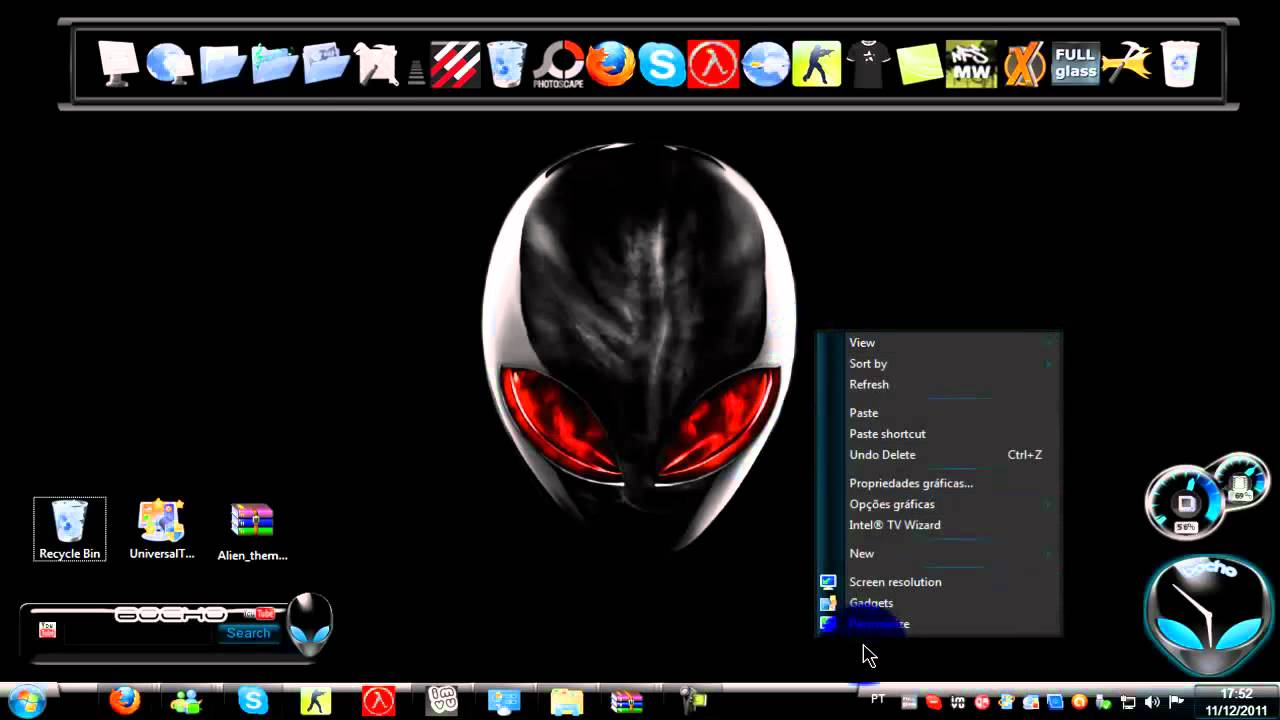
Task: Open the network icon in the system tray
Action: click(x=1128, y=702)
